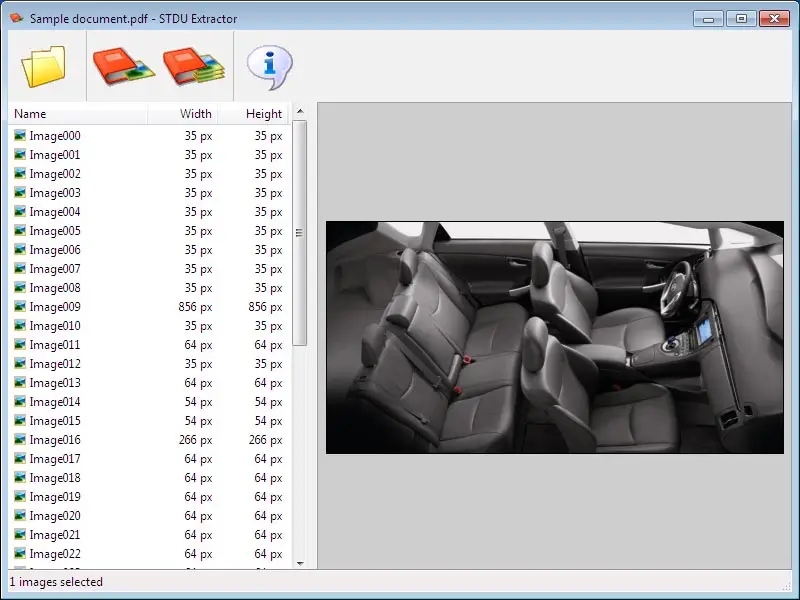Maximize the STDU Extractor window
800x600 pixels.
(x=741, y=19)
